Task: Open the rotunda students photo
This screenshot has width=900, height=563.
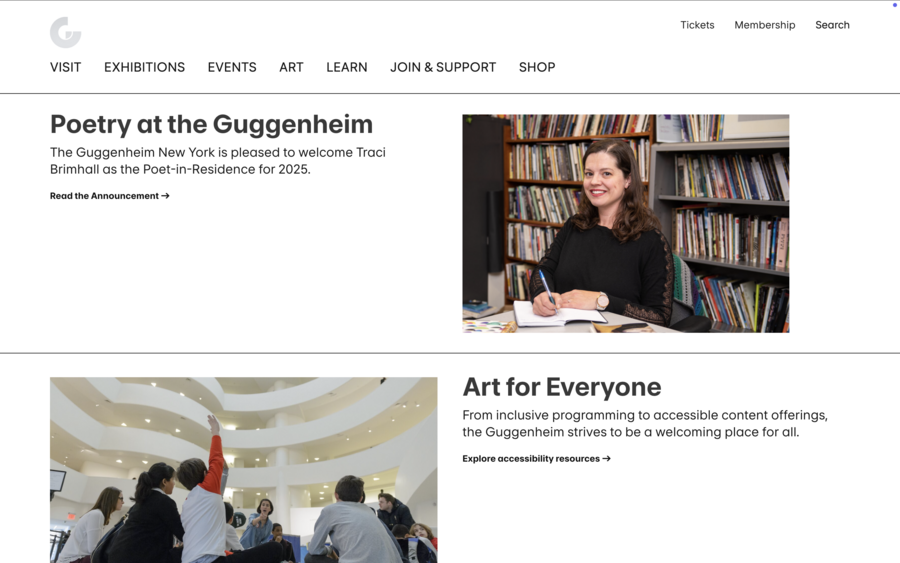Action: 243,470
